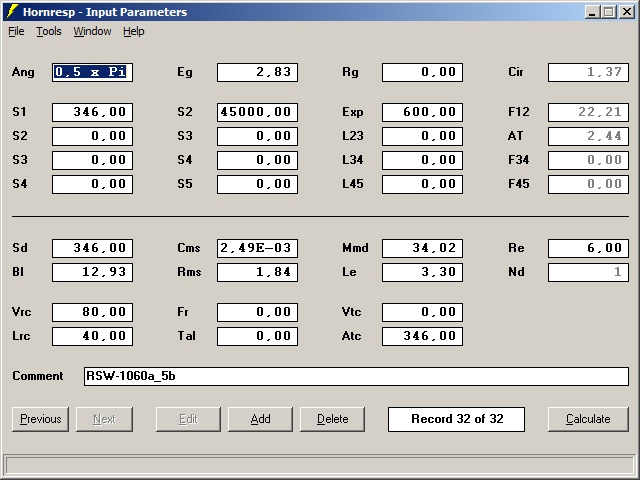Viewport: 640px width, 480px height.
Task: Click the Add record button
Action: click(x=260, y=419)
